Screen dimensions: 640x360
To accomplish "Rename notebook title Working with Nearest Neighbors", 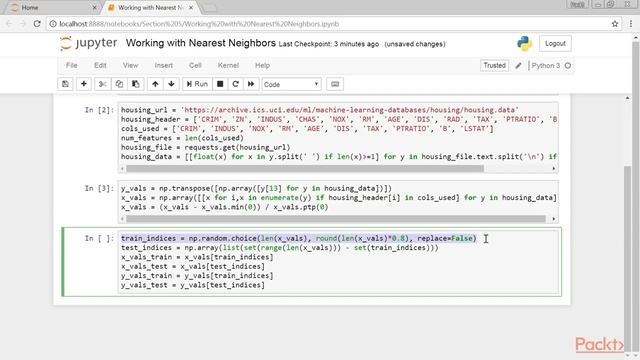I will point(201,43).
